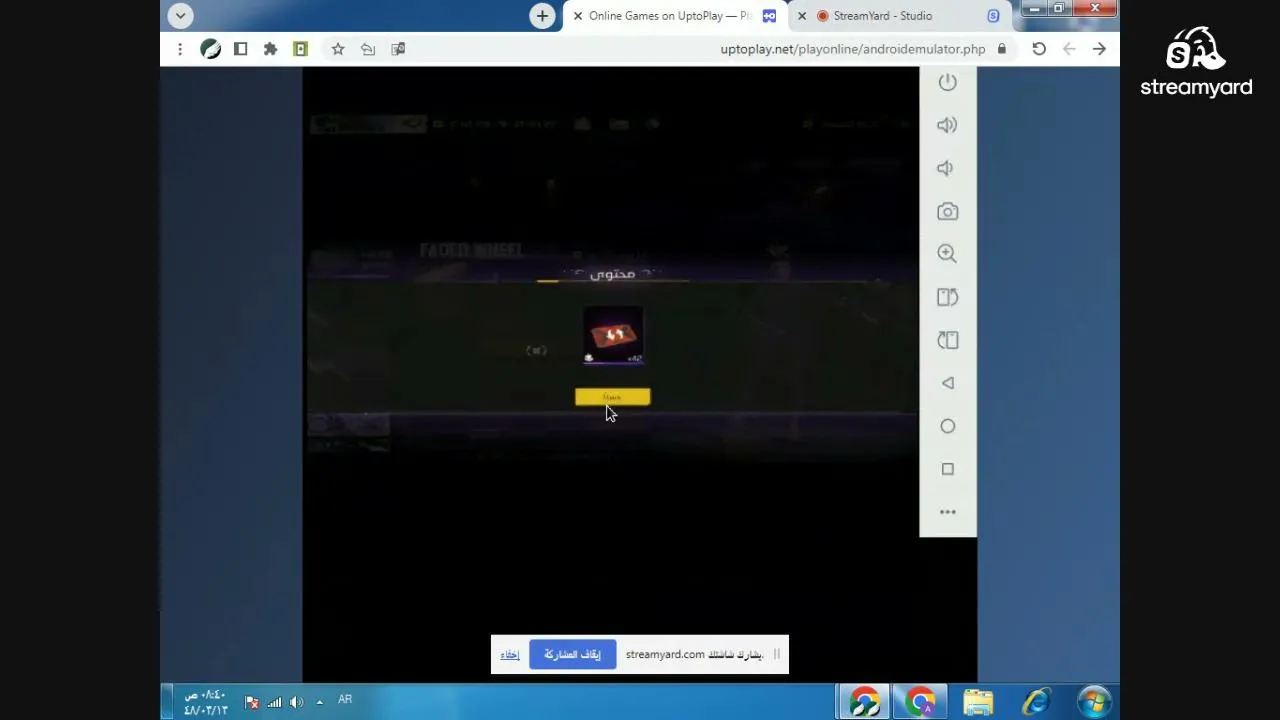Open the Chrome side panel icon
The image size is (1280, 720).
pos(240,49)
